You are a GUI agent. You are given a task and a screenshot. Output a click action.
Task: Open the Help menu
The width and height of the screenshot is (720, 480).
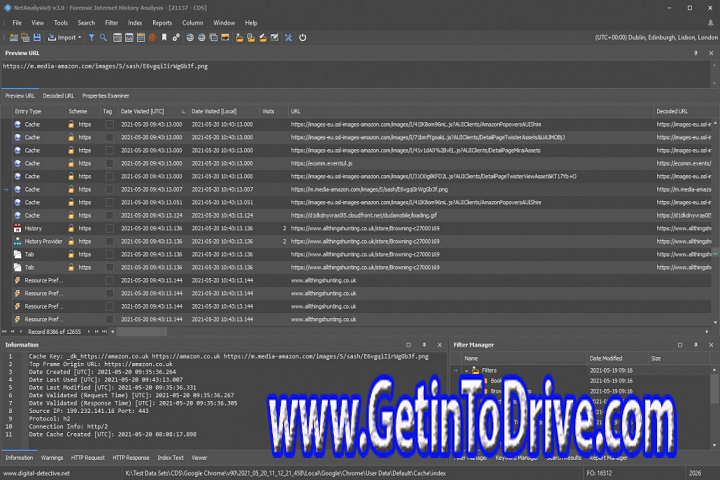(x=251, y=23)
